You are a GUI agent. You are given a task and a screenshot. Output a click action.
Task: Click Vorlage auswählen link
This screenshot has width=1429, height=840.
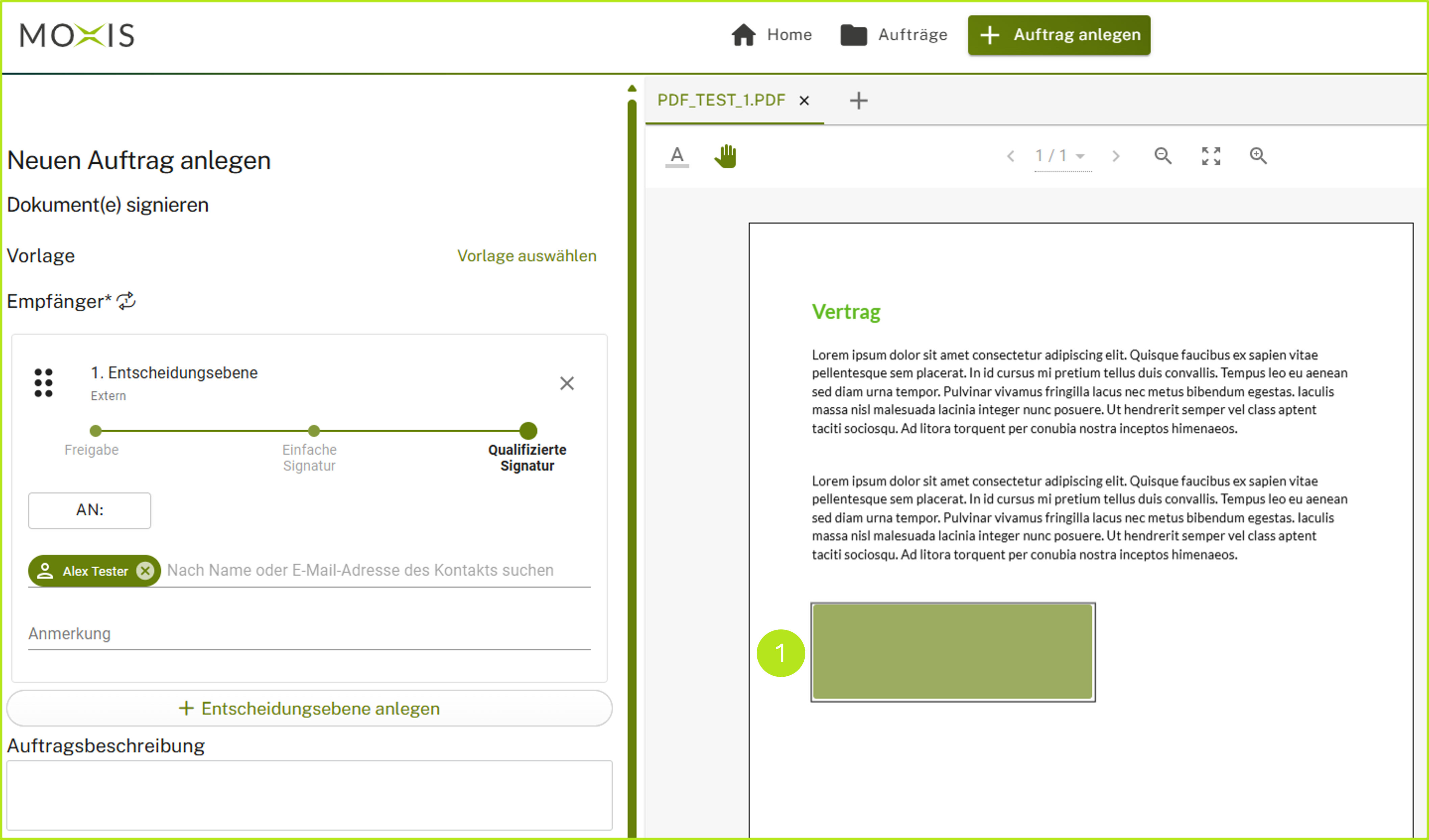click(x=526, y=255)
